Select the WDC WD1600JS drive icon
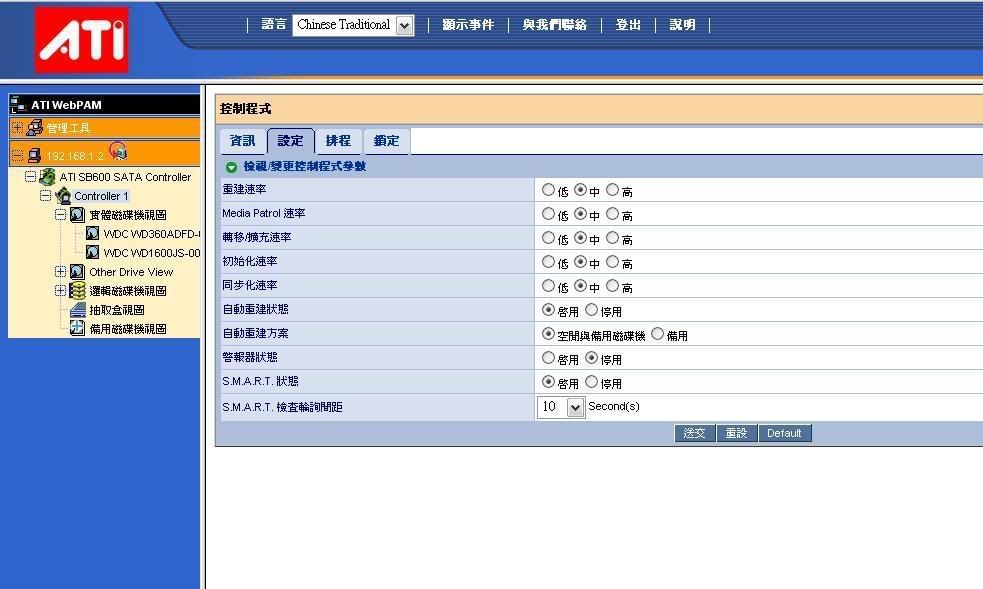The image size is (983, 589). (x=92, y=253)
